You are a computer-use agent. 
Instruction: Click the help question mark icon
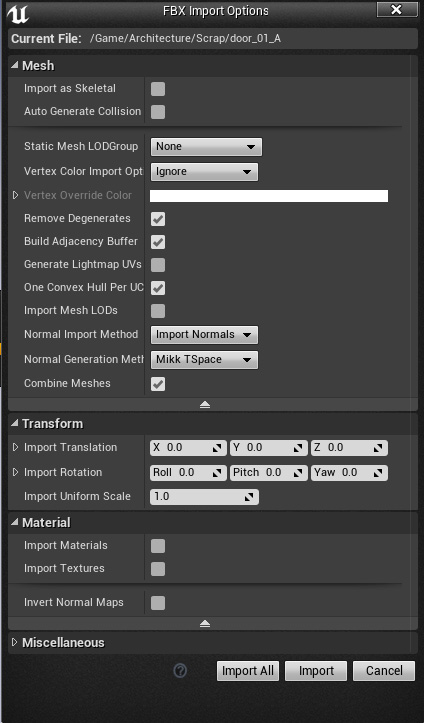pos(180,670)
